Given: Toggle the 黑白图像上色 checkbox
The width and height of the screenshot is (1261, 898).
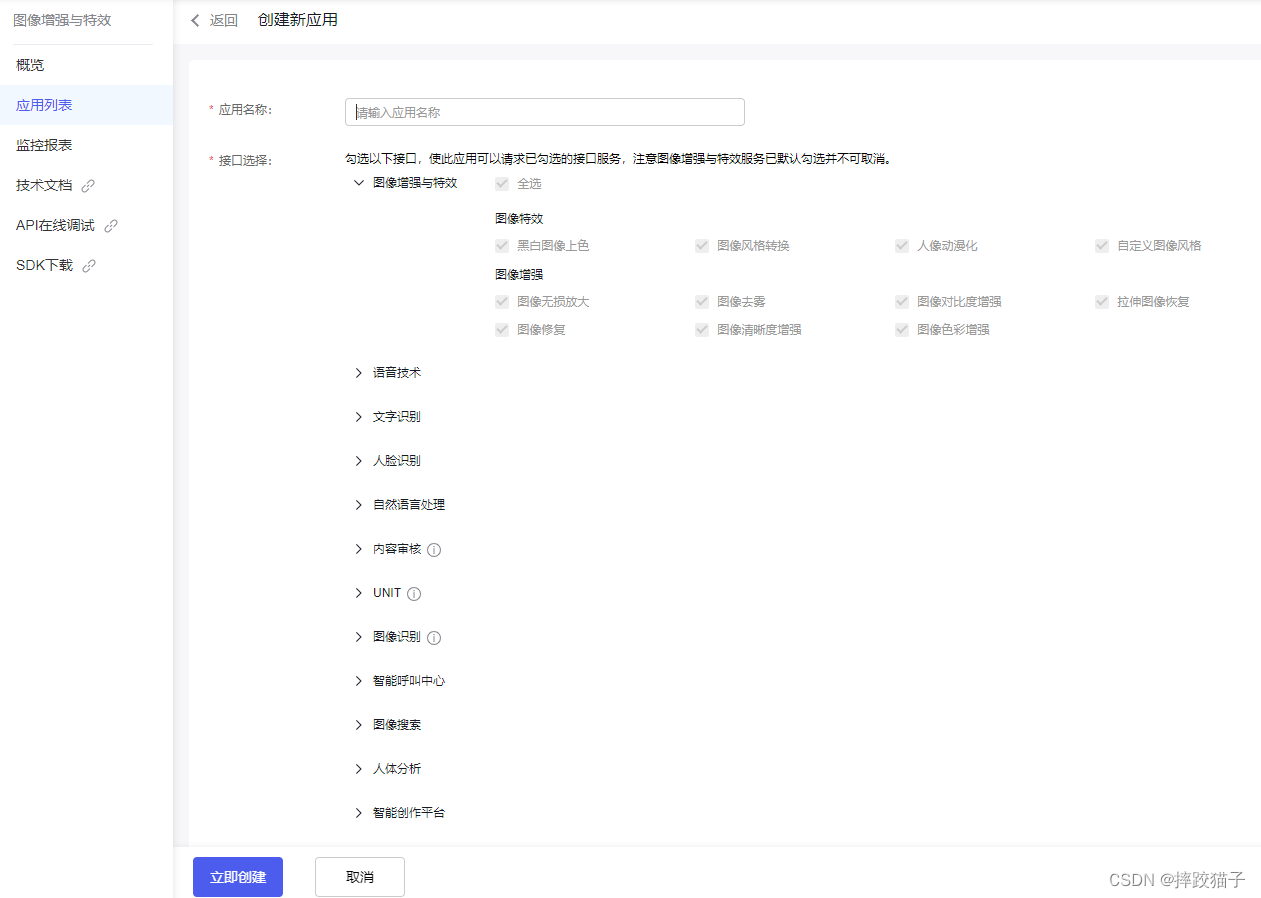Looking at the screenshot, I should click(502, 246).
